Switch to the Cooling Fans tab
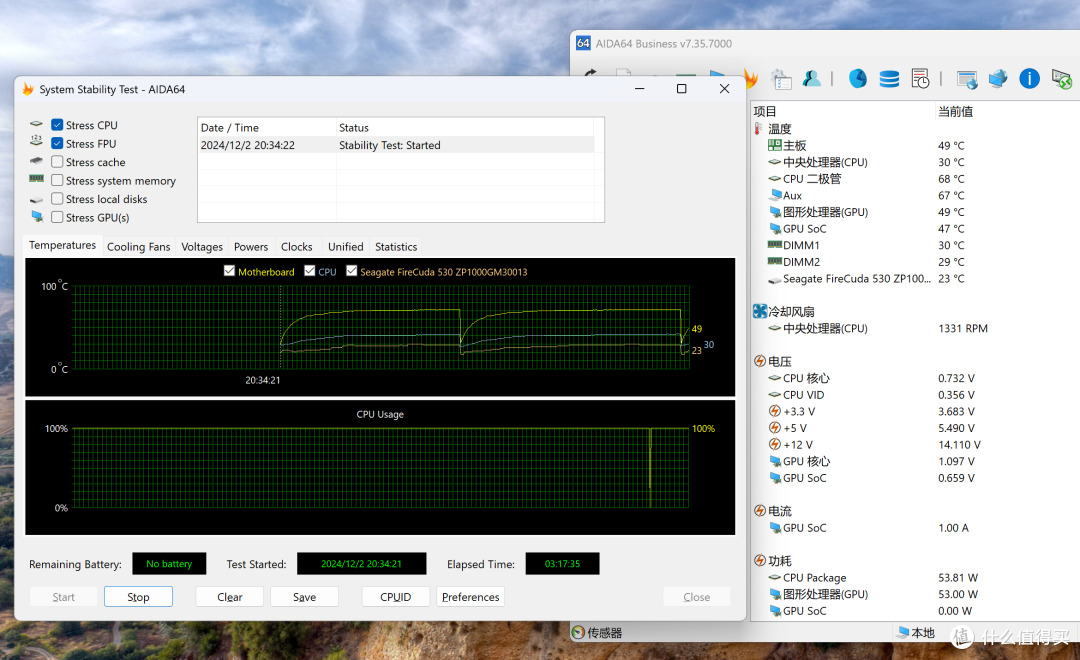 tap(138, 247)
